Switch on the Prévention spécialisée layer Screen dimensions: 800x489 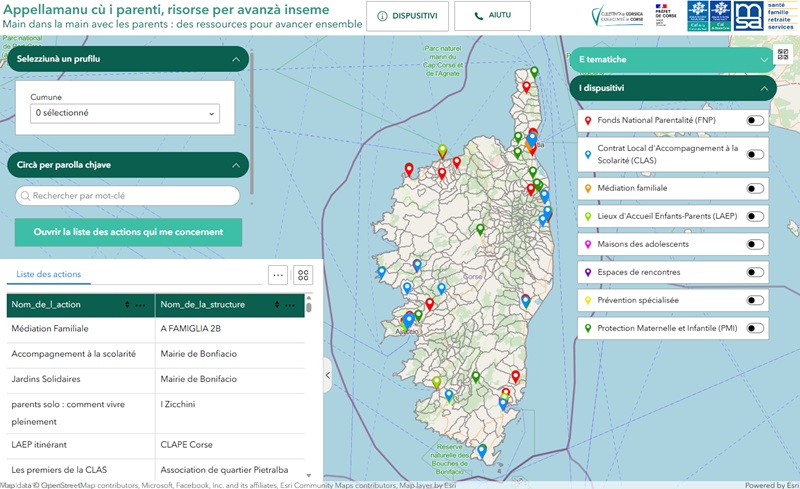click(755, 301)
